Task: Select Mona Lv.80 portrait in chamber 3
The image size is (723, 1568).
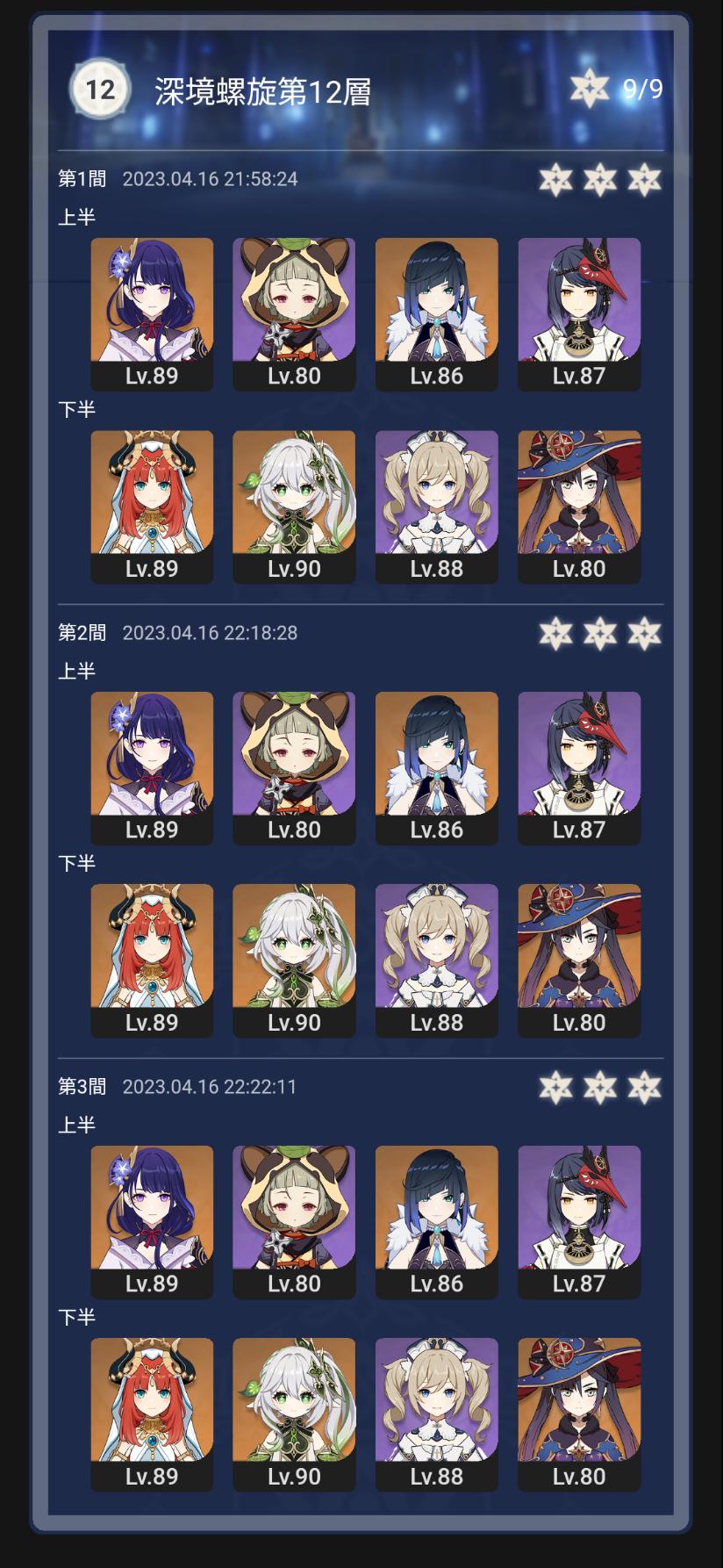Action: coord(579,1414)
